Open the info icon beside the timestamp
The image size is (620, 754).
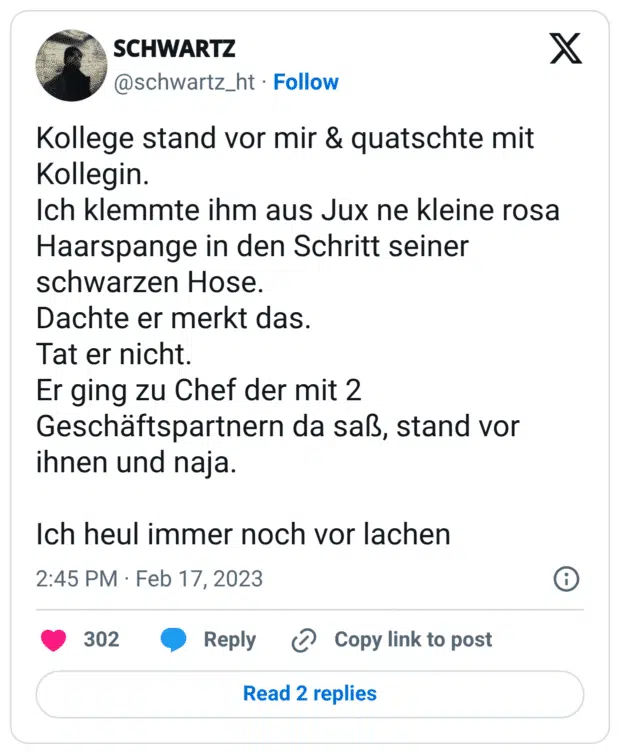(565, 579)
